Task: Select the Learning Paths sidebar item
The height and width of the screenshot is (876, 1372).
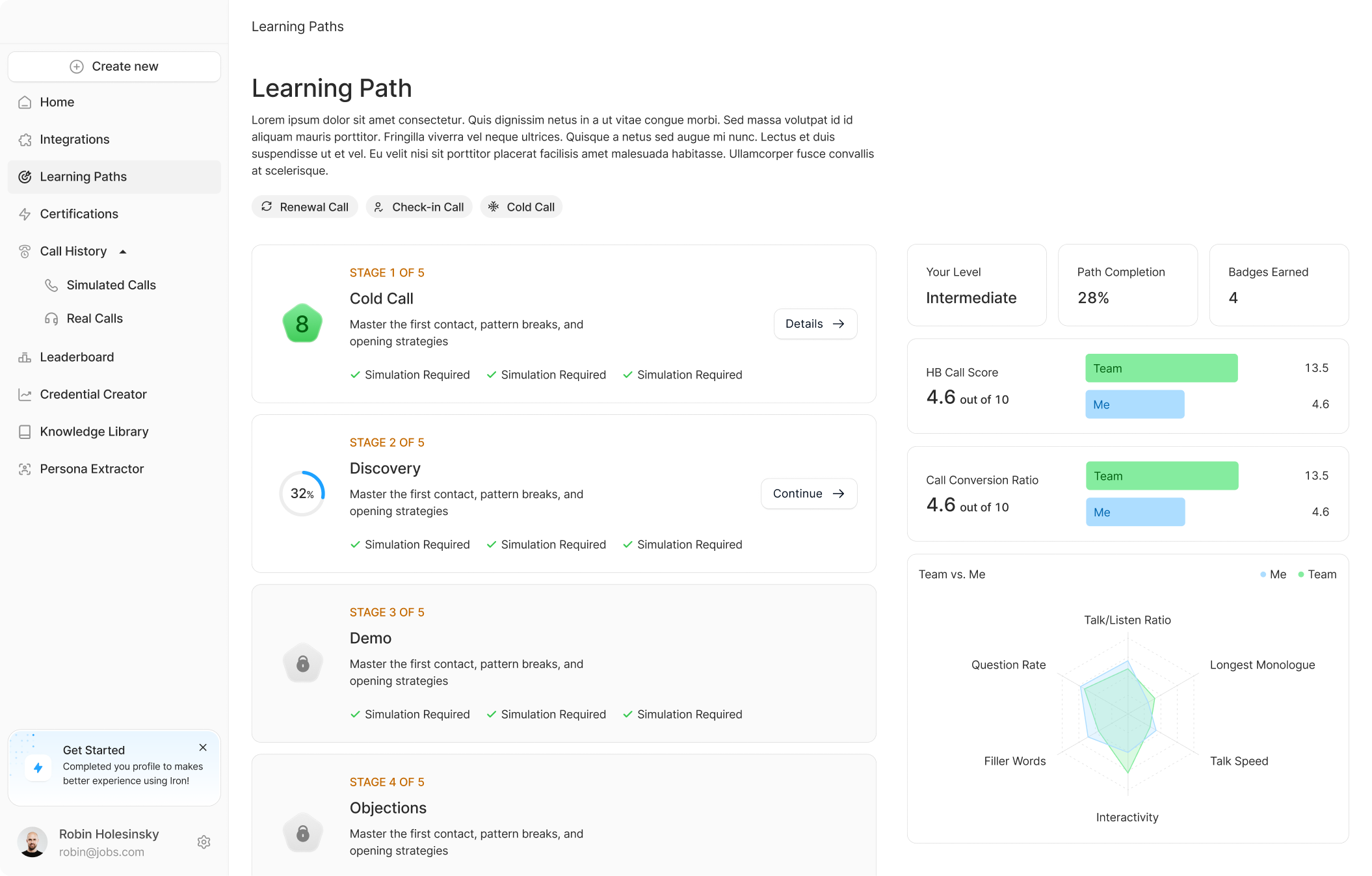Action: pyautogui.click(x=114, y=177)
